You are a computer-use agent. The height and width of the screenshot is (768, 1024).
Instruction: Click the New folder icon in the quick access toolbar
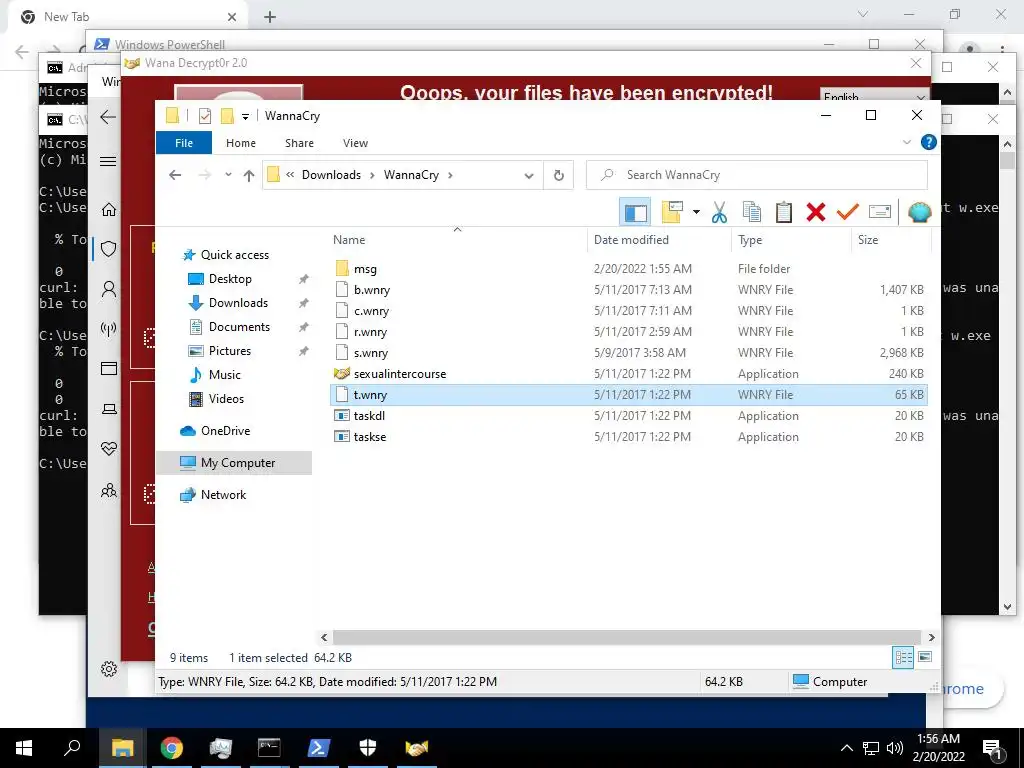tap(227, 116)
